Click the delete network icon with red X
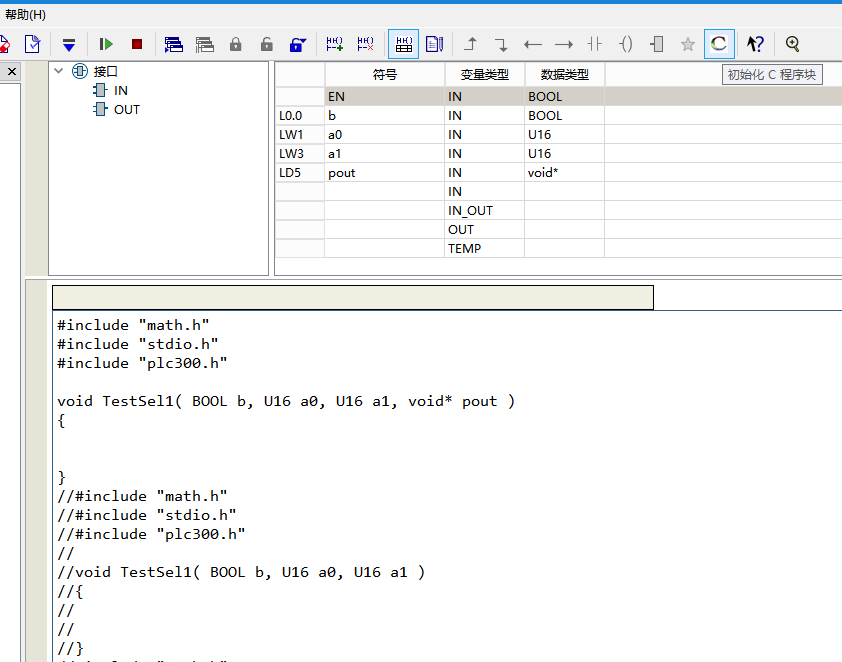This screenshot has width=842, height=662. 366,44
